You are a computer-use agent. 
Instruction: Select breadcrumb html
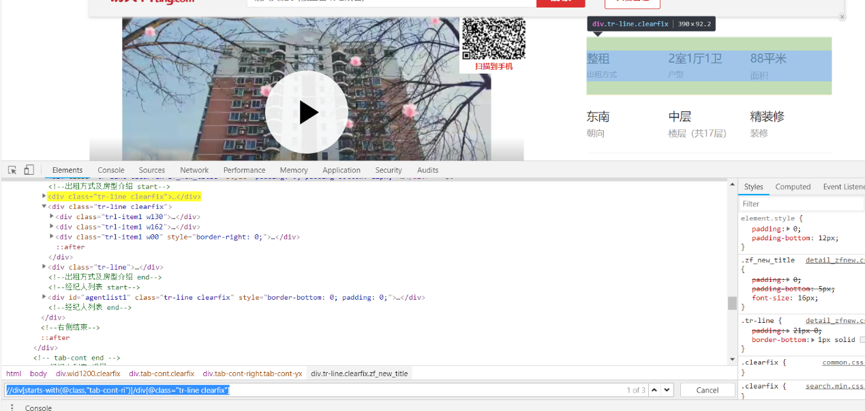click(13, 373)
